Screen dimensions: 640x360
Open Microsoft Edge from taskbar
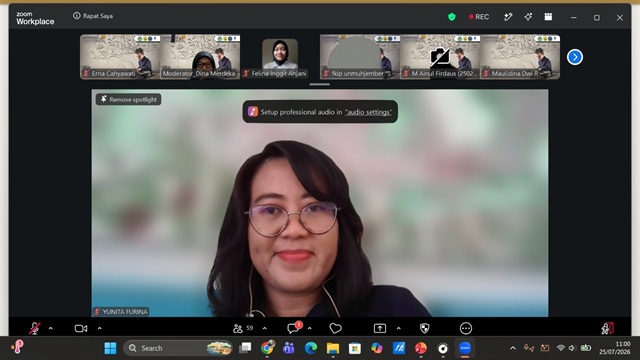pyautogui.click(x=311, y=348)
